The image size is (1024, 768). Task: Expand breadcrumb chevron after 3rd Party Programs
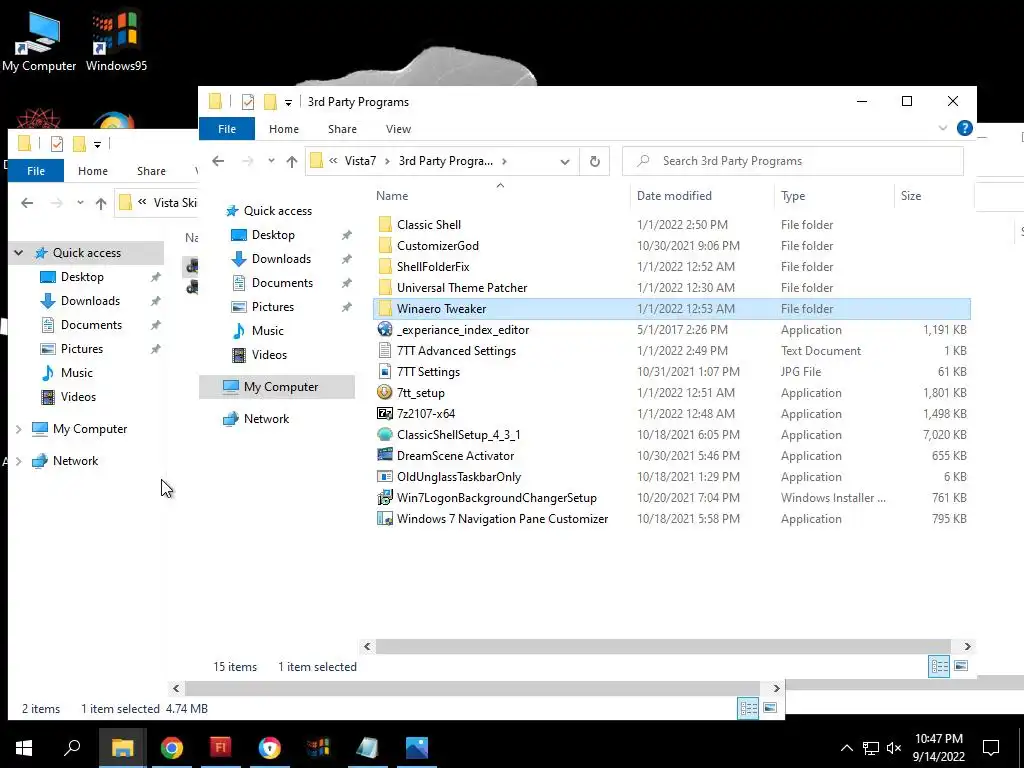(504, 161)
